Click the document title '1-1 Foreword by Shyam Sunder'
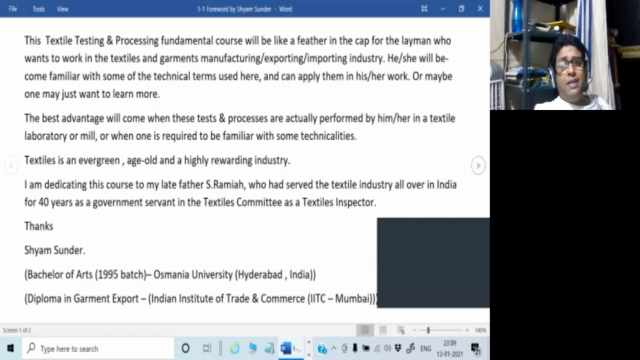The width and height of the screenshot is (640, 360). pyautogui.click(x=234, y=9)
